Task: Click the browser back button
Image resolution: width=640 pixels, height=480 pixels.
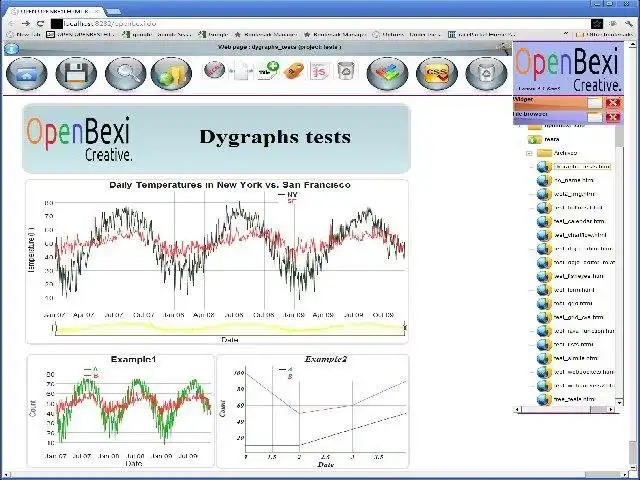Action: [12, 24]
